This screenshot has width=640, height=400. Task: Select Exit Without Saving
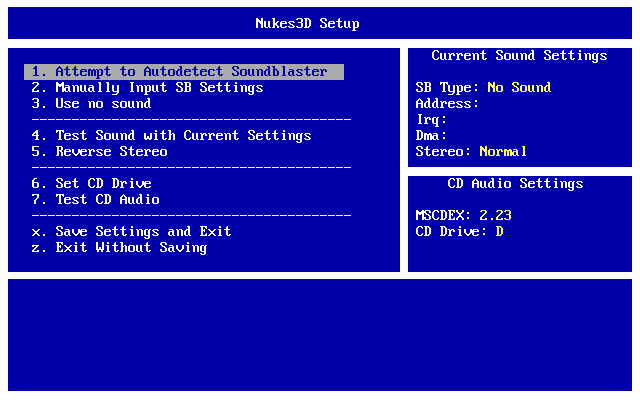119,247
